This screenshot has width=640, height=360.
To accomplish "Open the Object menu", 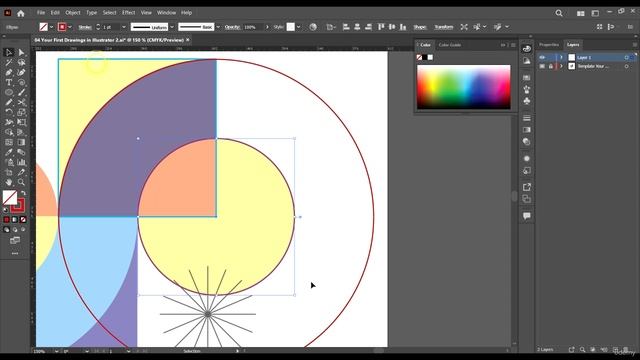I will point(73,13).
